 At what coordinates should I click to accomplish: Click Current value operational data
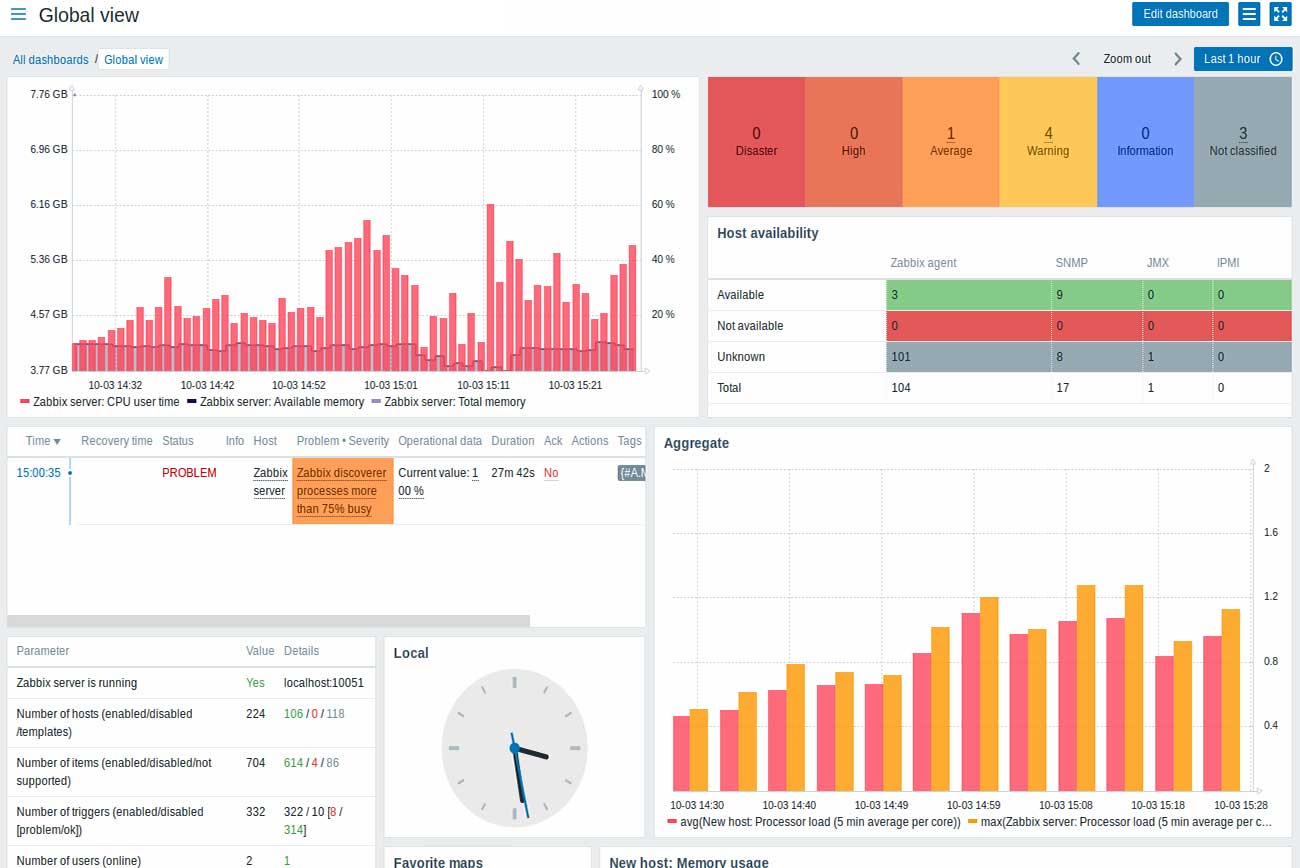point(438,482)
